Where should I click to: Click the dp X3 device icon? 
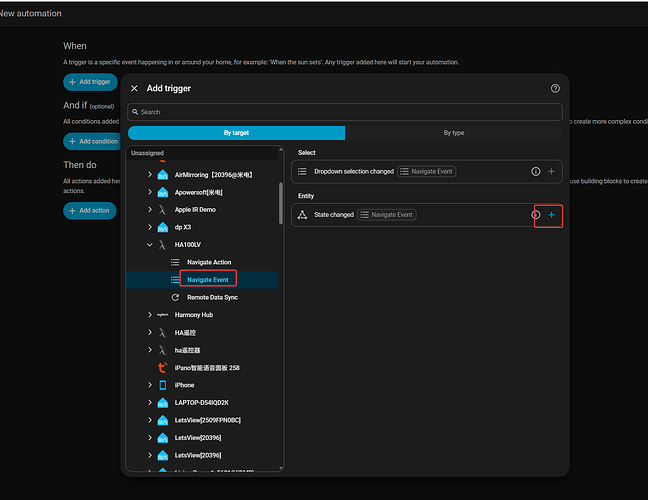tap(163, 227)
